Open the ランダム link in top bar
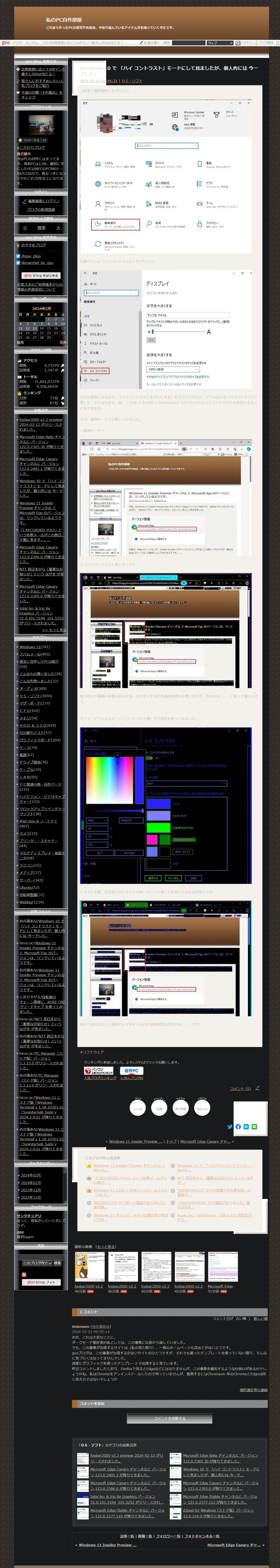This screenshot has width=280, height=1568. [x=32, y=43]
